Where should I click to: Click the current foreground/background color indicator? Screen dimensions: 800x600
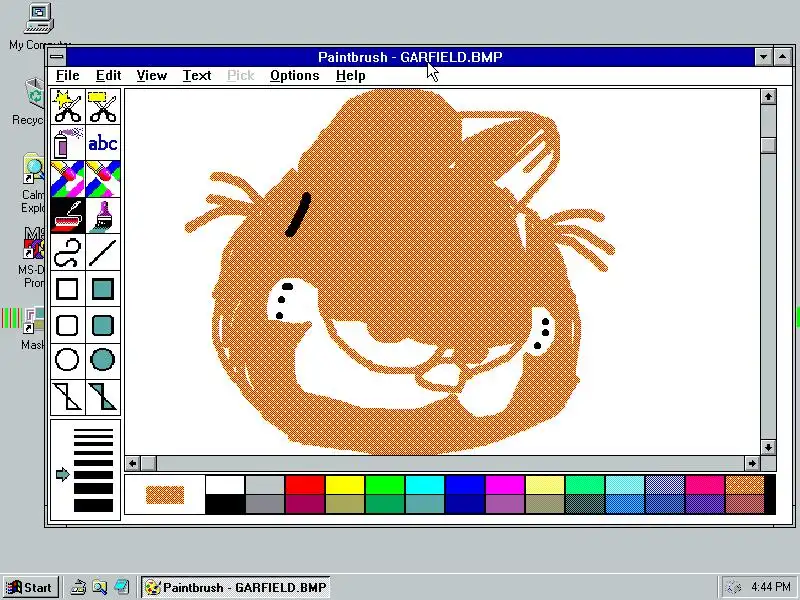click(x=165, y=494)
